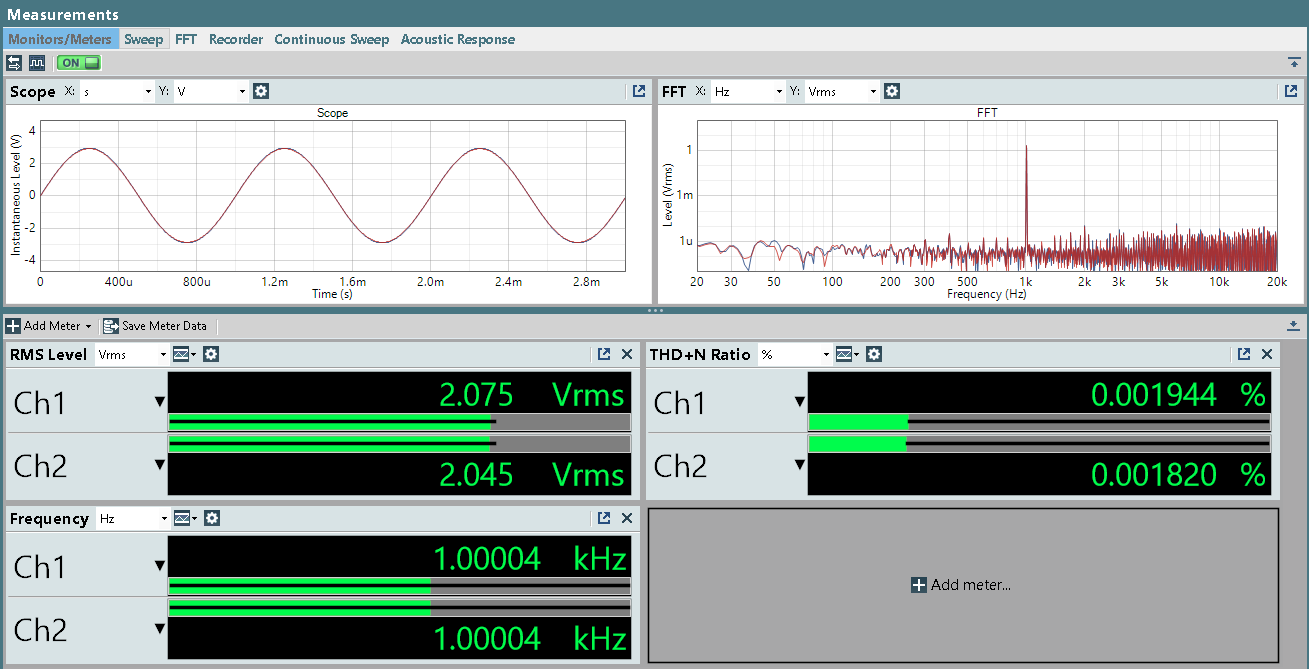
Task: Click the RMS Level meter display-type icon
Action: tap(181, 354)
